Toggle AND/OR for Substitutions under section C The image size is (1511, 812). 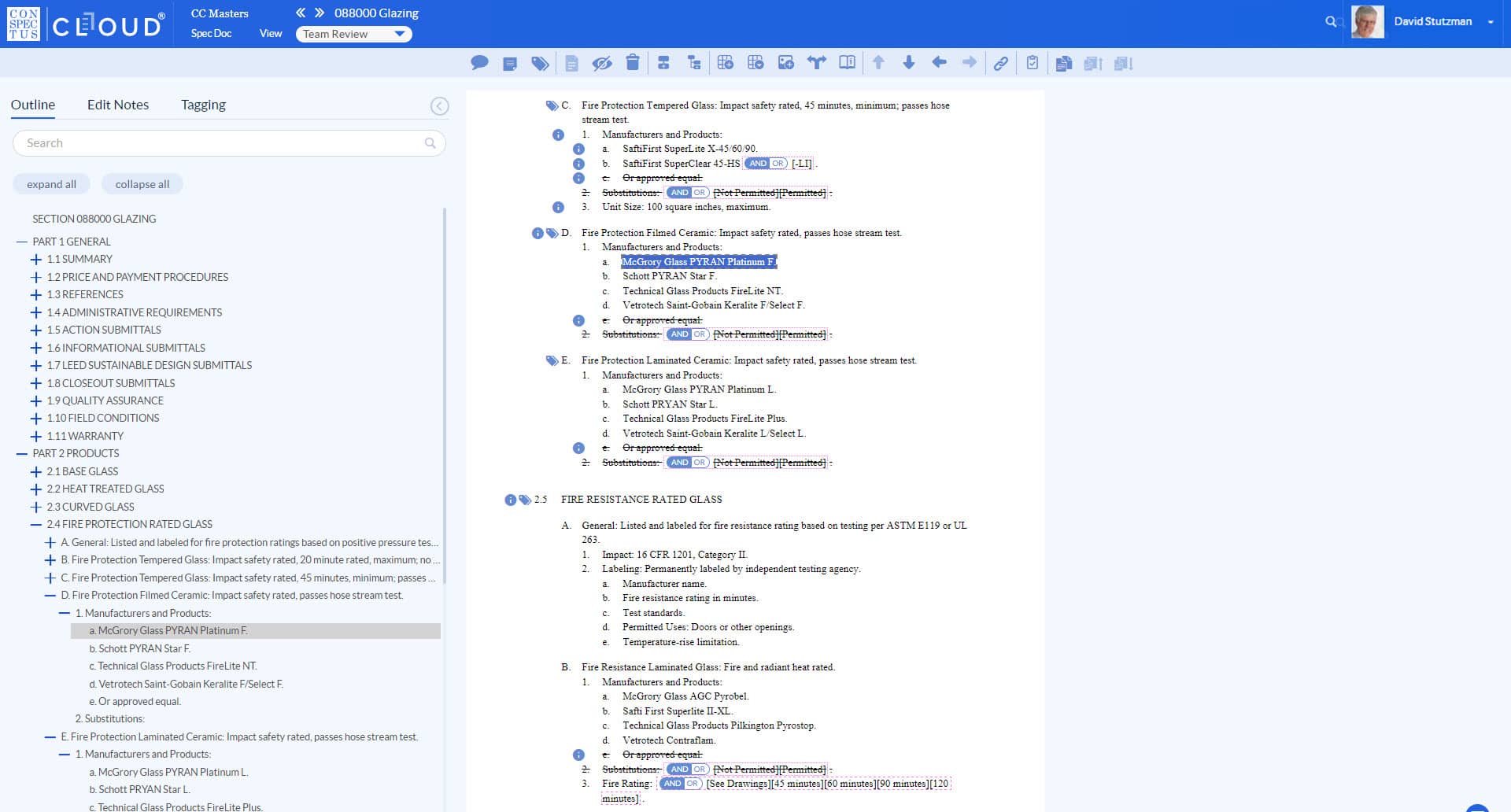click(x=688, y=193)
